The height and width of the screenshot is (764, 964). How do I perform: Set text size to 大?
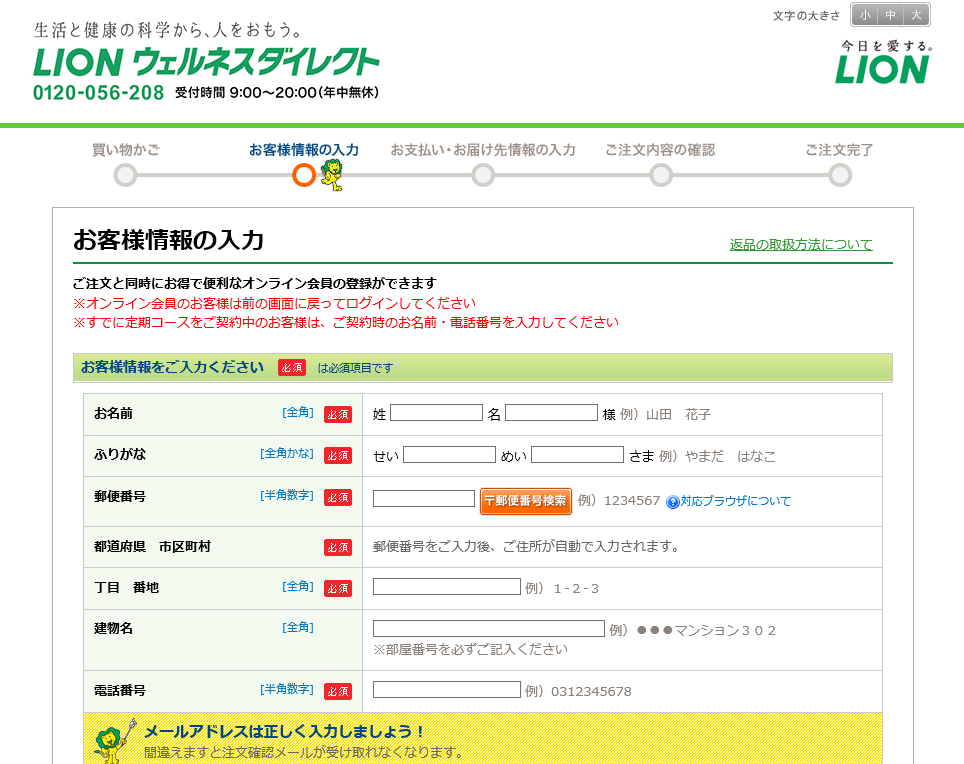916,15
